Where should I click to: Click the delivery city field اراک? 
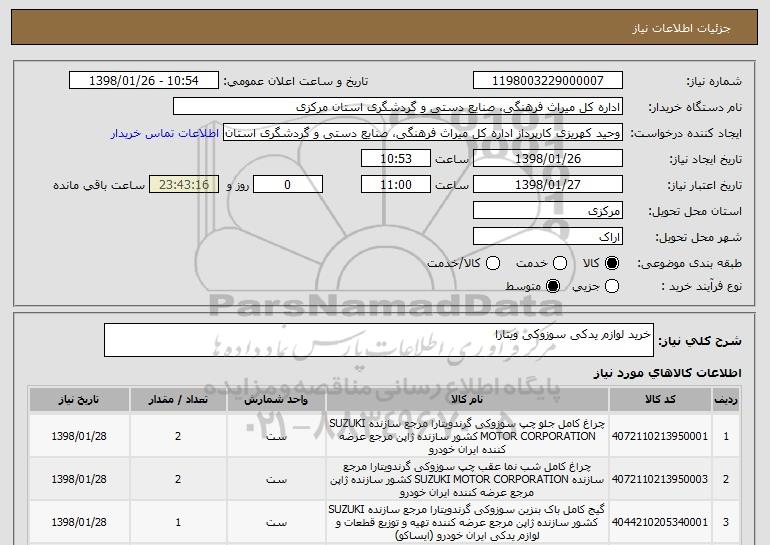[x=548, y=237]
